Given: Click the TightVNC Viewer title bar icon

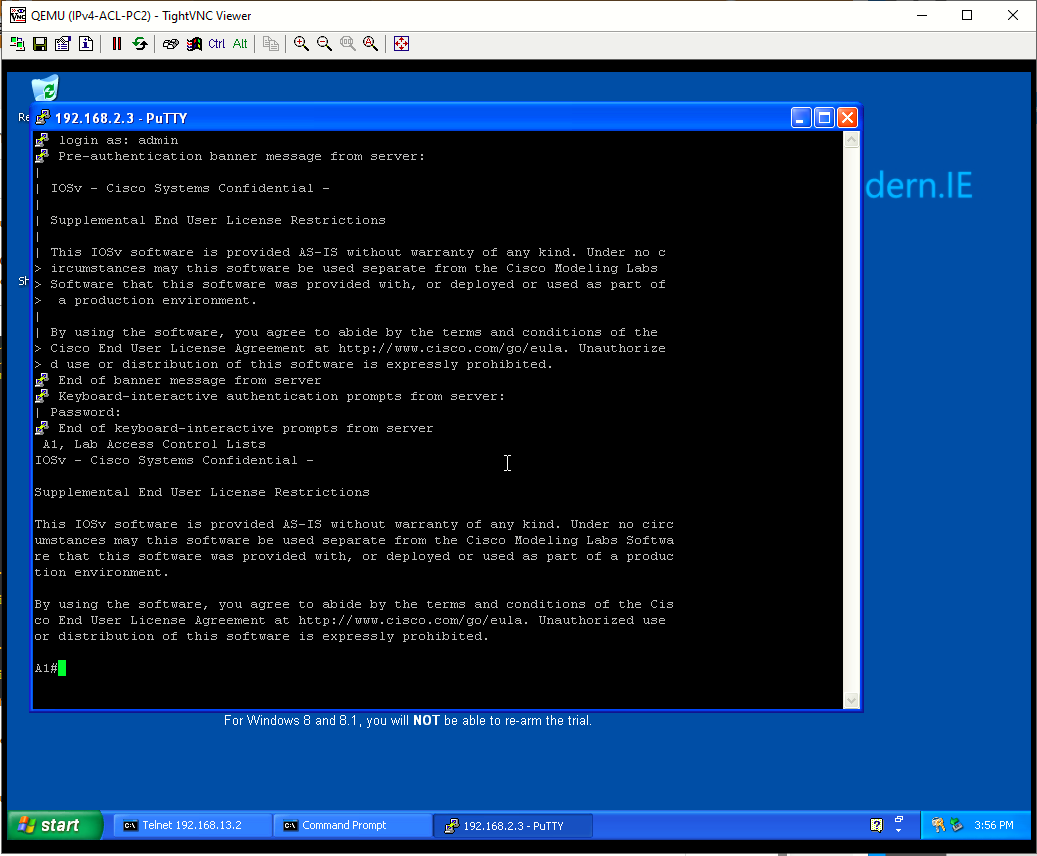Looking at the screenshot, I should (x=18, y=15).
